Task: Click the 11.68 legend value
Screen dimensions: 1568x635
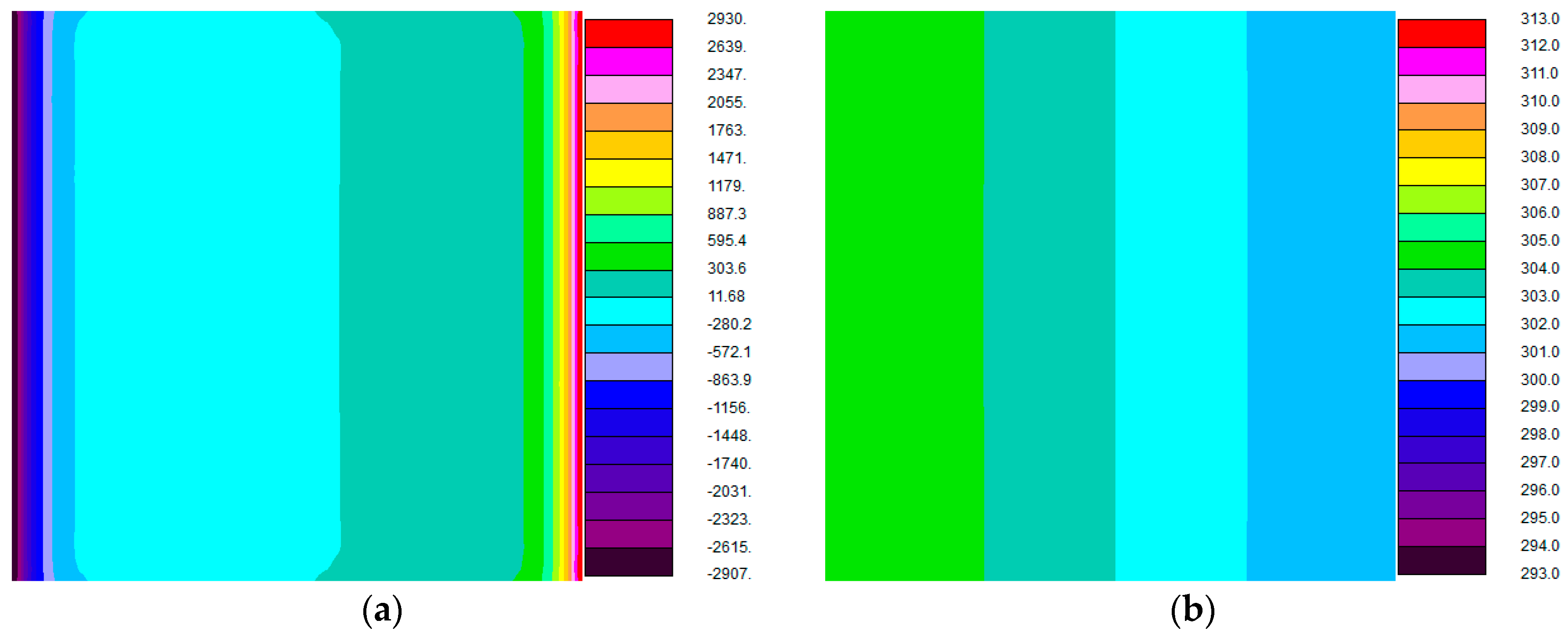Action: 726,297
